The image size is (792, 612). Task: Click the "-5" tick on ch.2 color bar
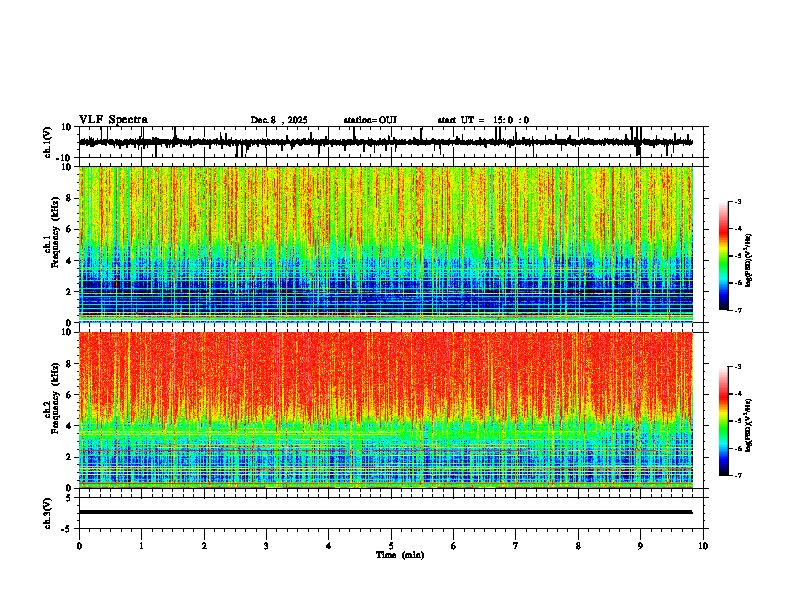738,421
